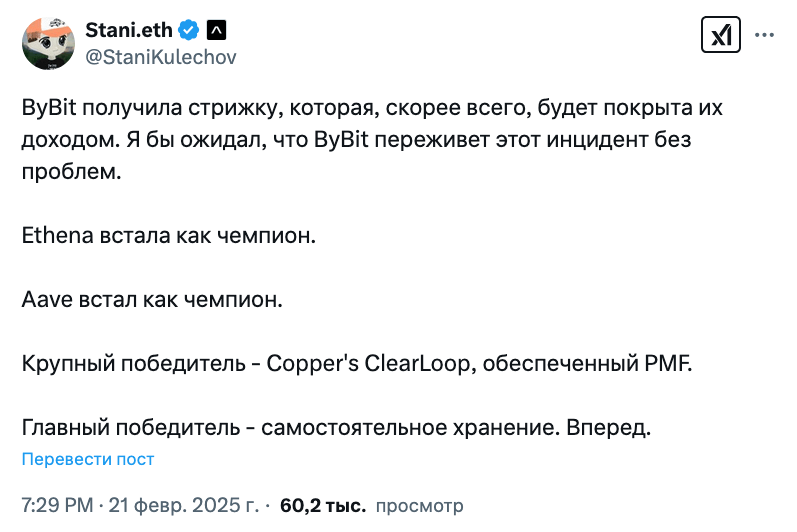Click the word проблем. in the tweet
Viewport: 797px width, 532px height.
(x=71, y=172)
